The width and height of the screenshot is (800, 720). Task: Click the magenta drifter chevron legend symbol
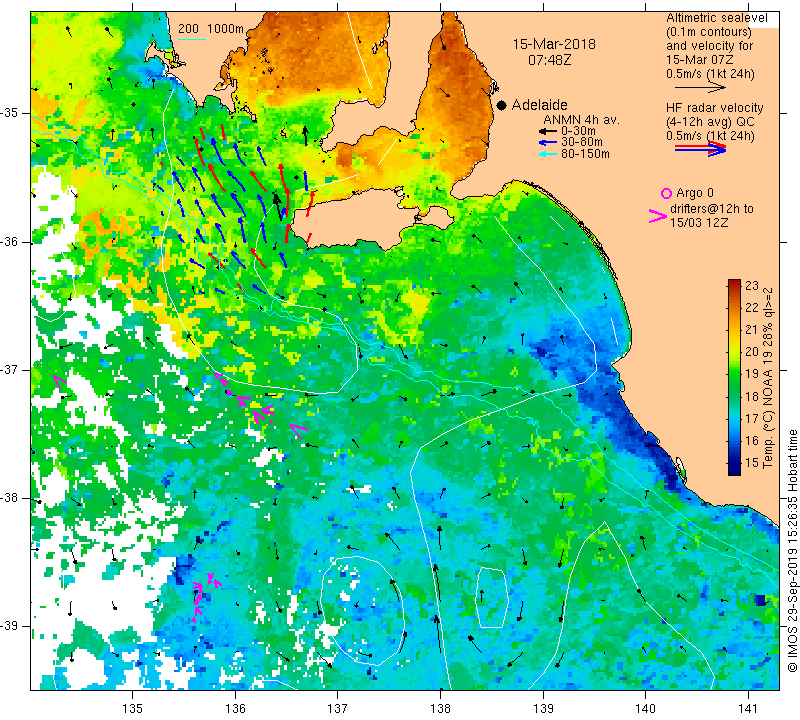[658, 216]
